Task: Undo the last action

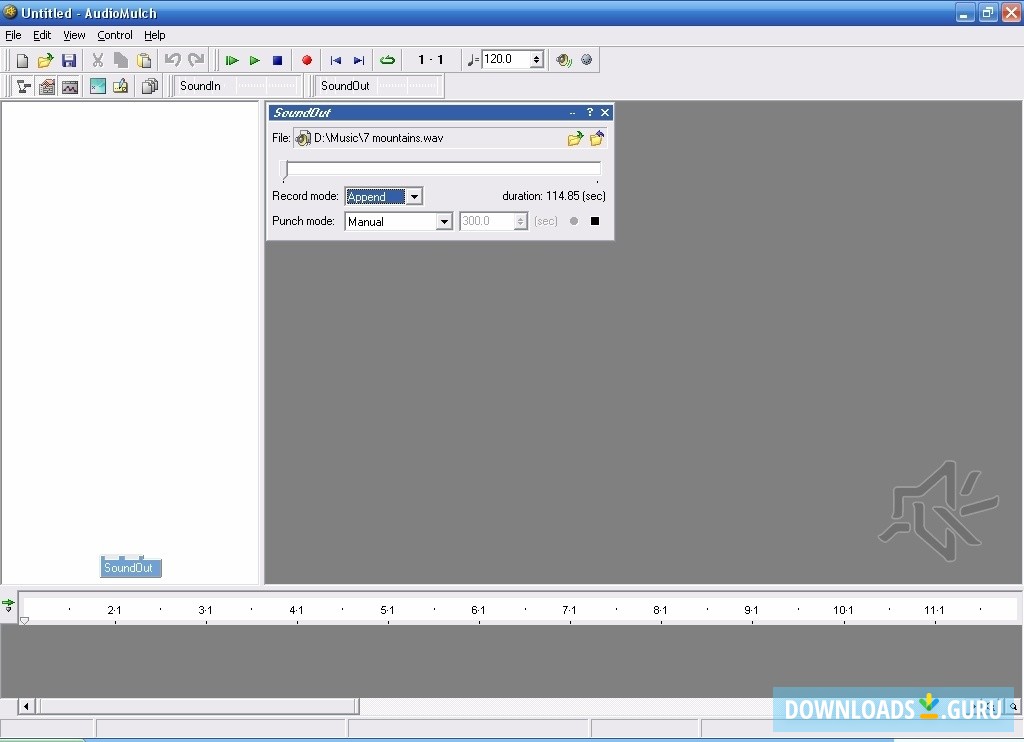Action: coord(172,61)
